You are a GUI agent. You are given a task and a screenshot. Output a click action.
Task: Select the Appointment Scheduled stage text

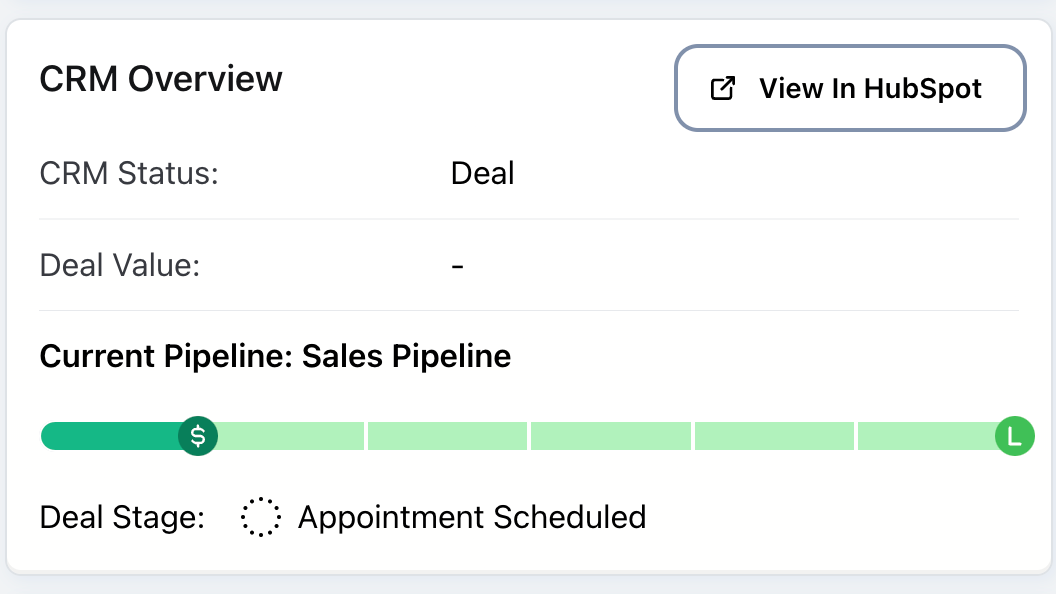click(x=472, y=517)
